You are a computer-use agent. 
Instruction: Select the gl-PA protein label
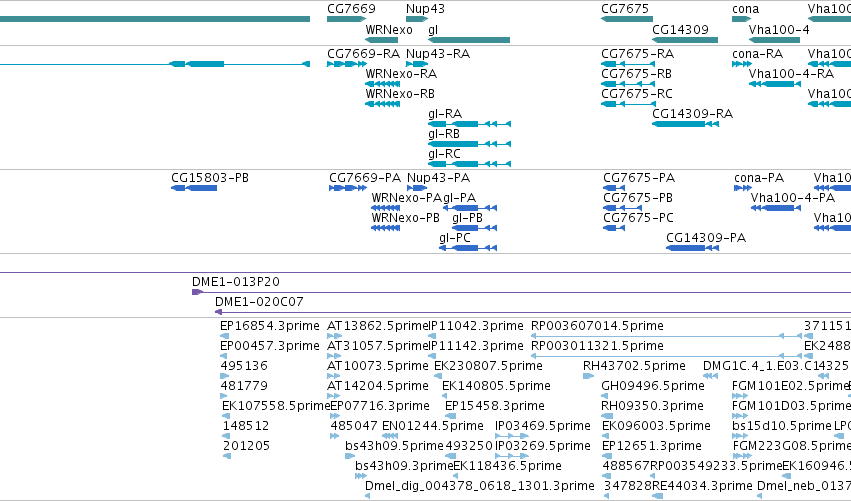(460, 198)
